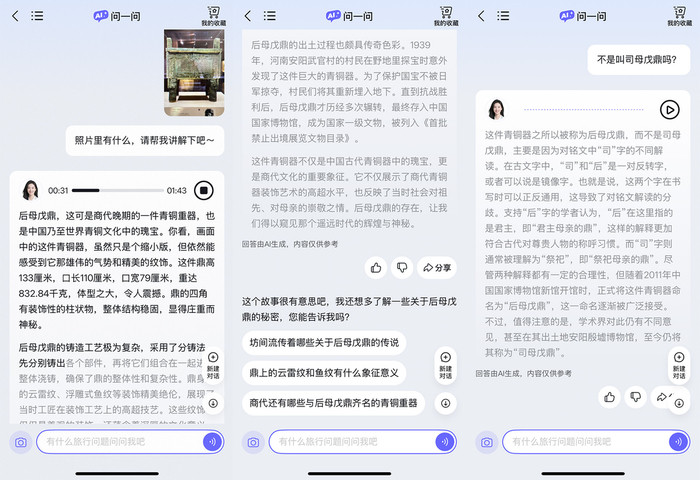
Task: Play audio answer in right screen
Action: click(x=670, y=109)
